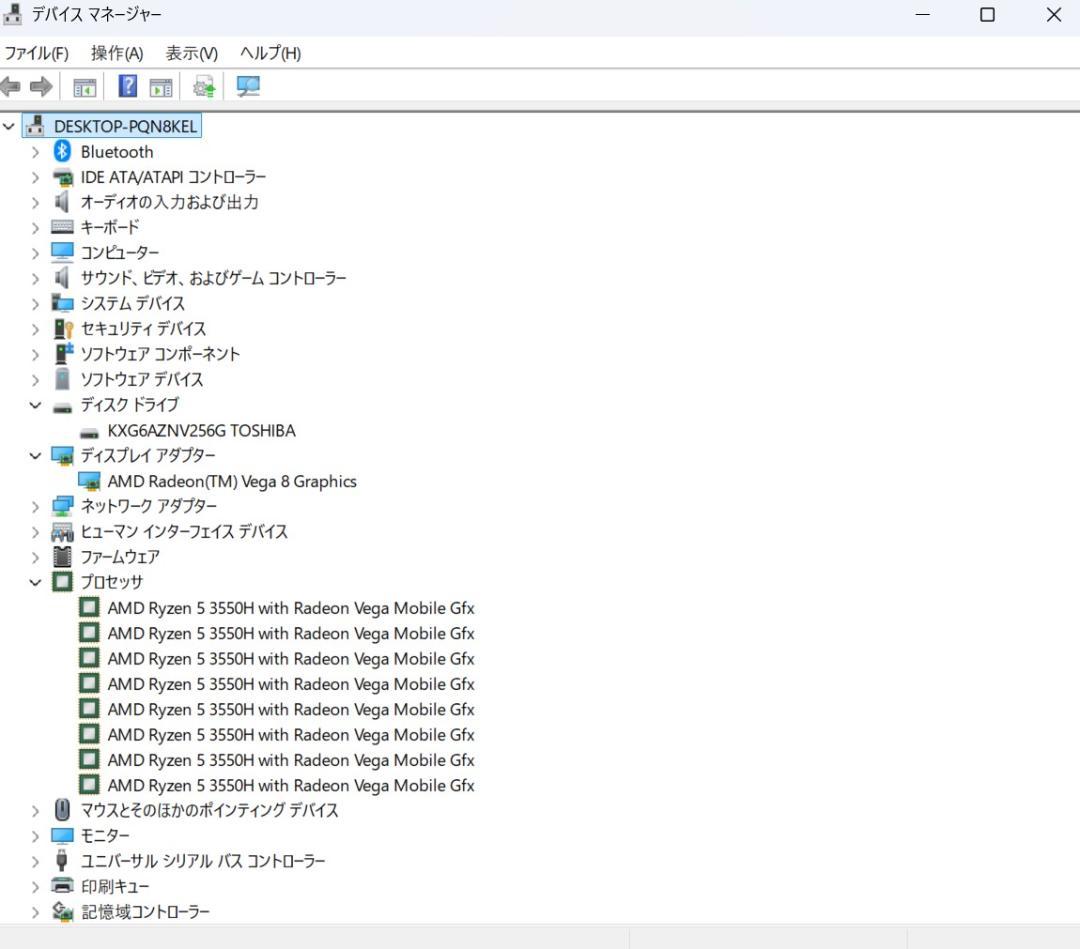The width and height of the screenshot is (1080, 949).
Task: Expand the モニター category
Action: tap(35, 835)
